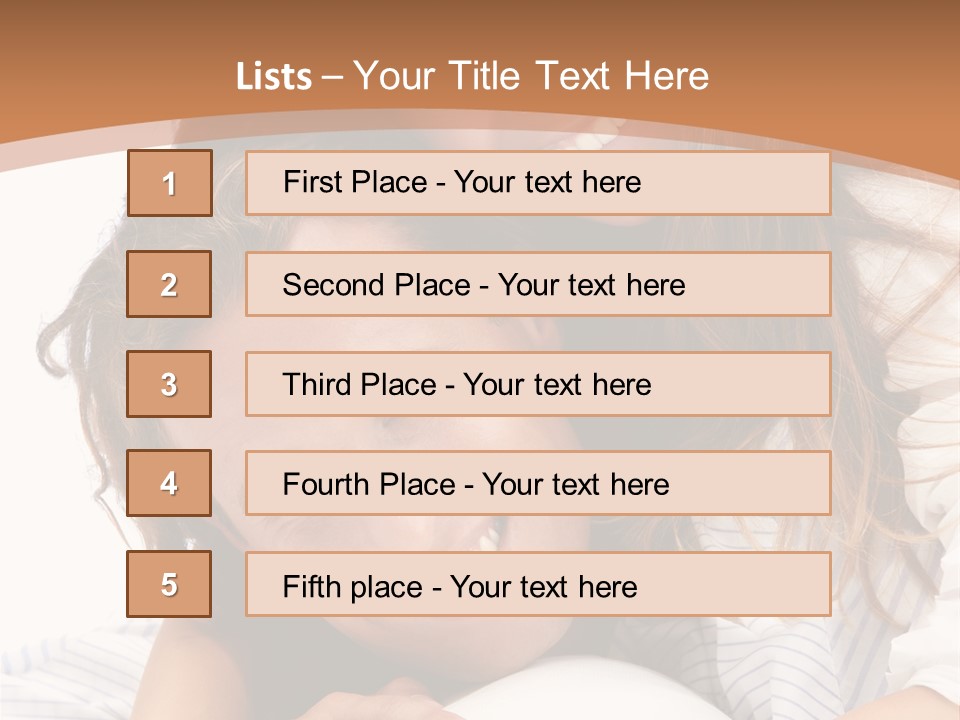The width and height of the screenshot is (960, 720).
Task: Click 'First Place - Your text here' text
Action: click(x=462, y=182)
